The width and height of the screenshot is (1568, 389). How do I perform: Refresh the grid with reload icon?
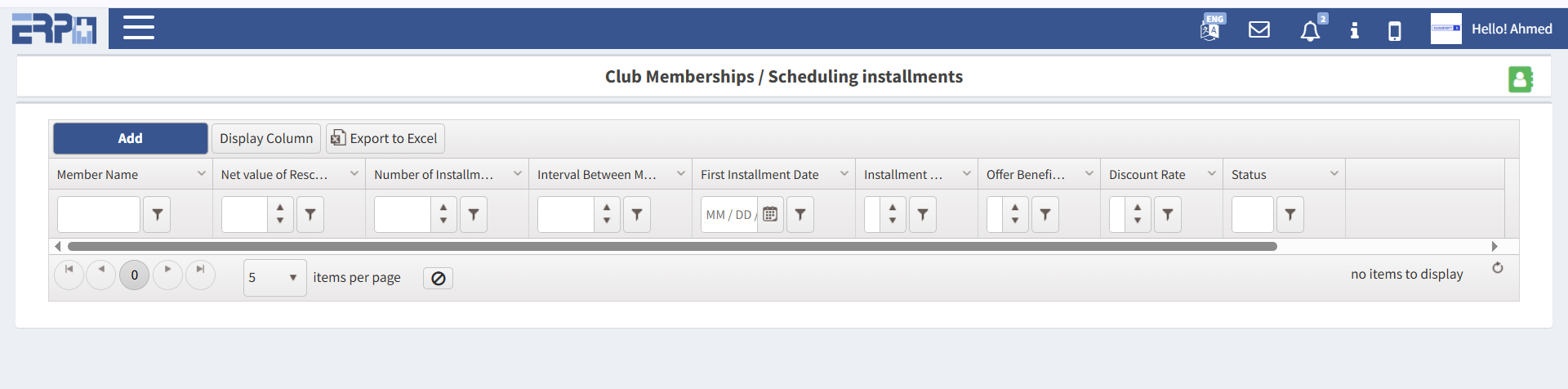(1498, 268)
